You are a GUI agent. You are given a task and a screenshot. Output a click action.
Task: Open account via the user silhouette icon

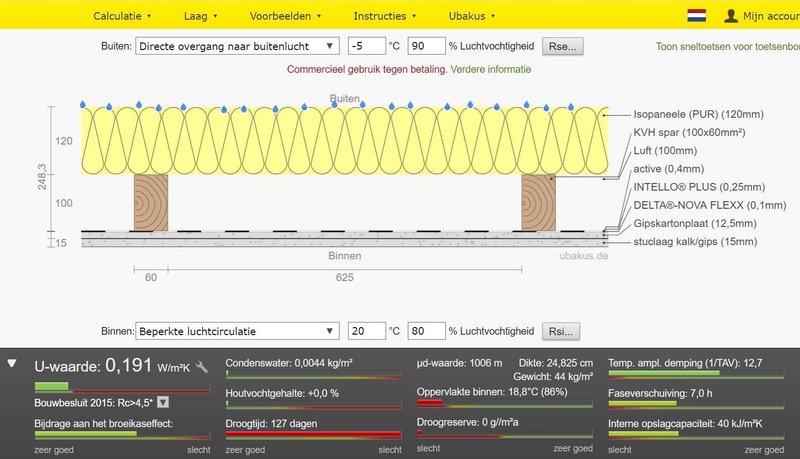733,16
